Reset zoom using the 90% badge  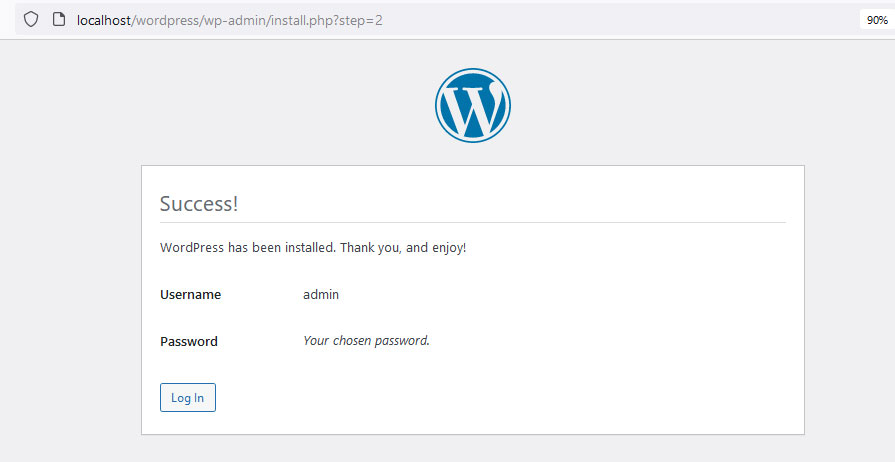(877, 20)
